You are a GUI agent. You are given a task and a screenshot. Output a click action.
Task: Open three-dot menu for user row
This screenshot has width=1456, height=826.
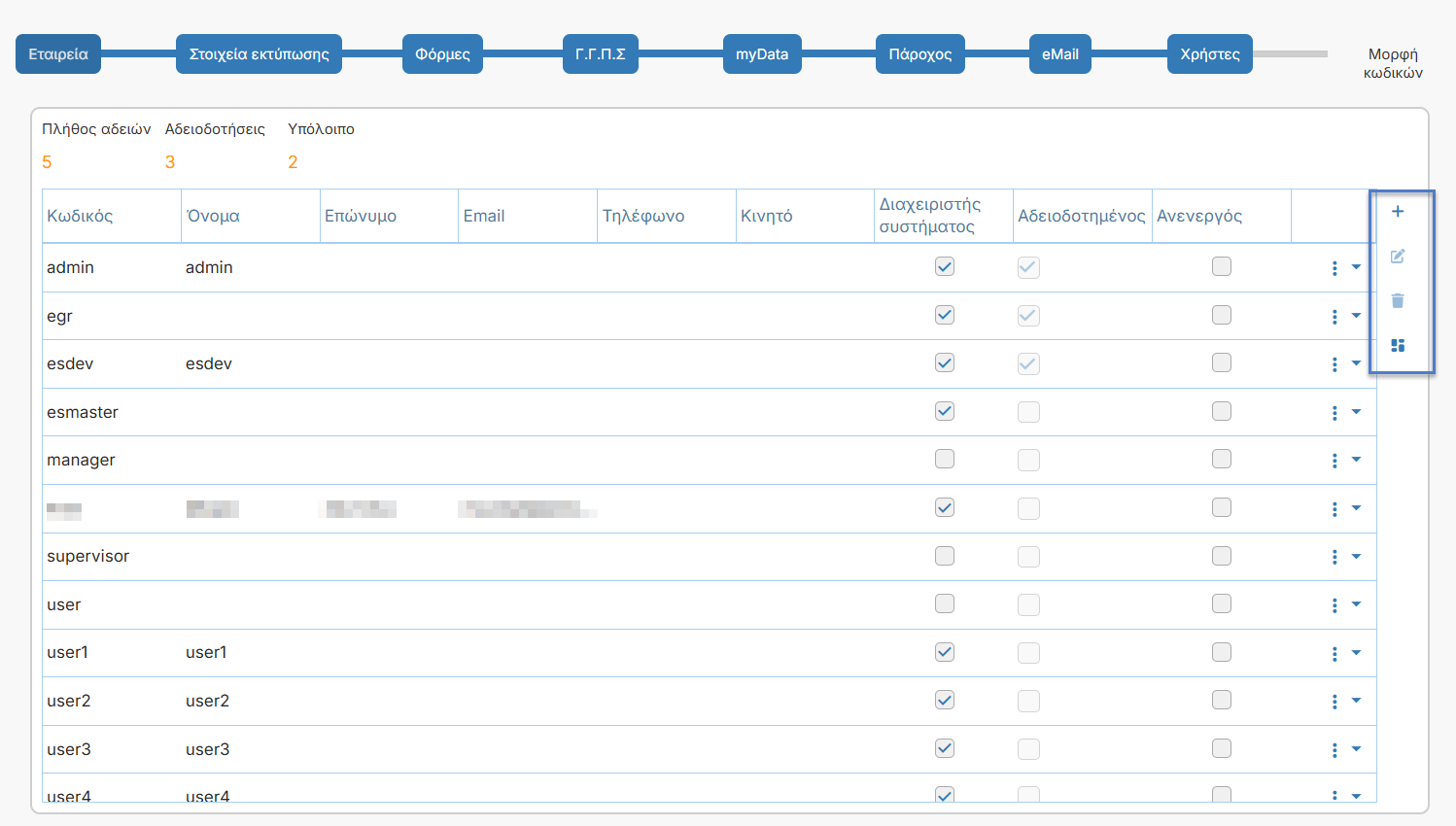pos(1335,605)
